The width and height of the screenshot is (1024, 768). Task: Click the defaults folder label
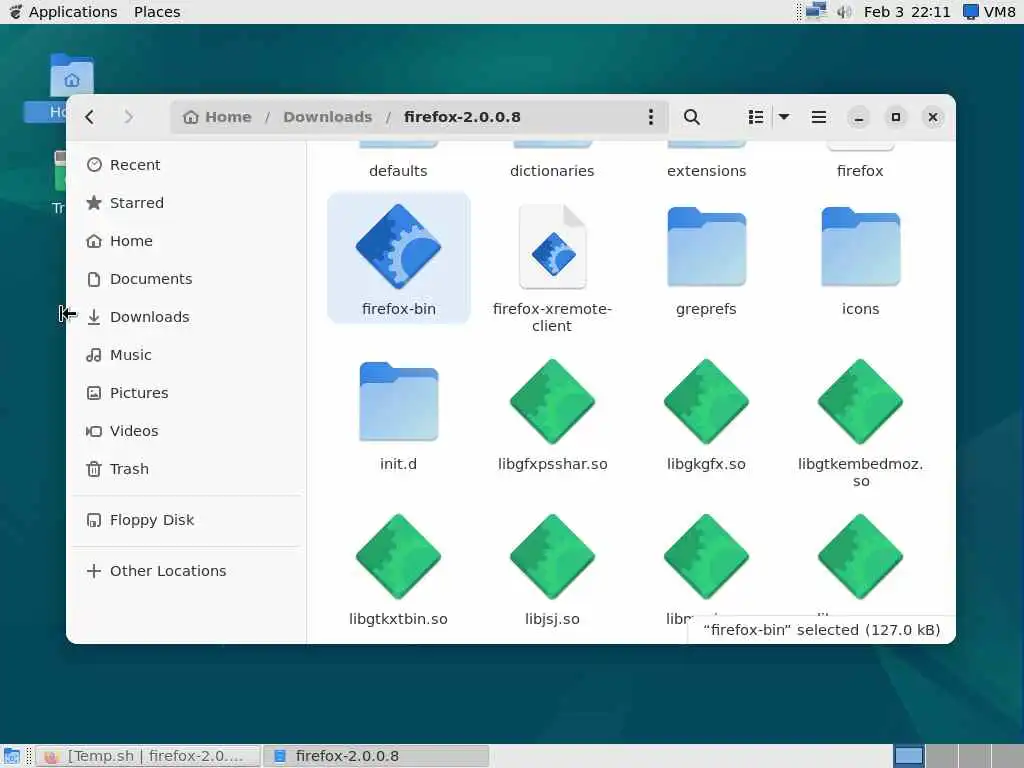point(398,171)
